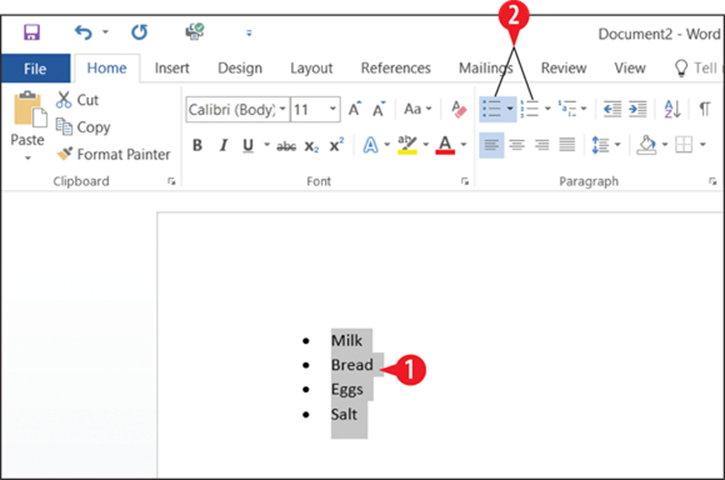Undo the last action
This screenshot has height=480, width=725.
83,32
